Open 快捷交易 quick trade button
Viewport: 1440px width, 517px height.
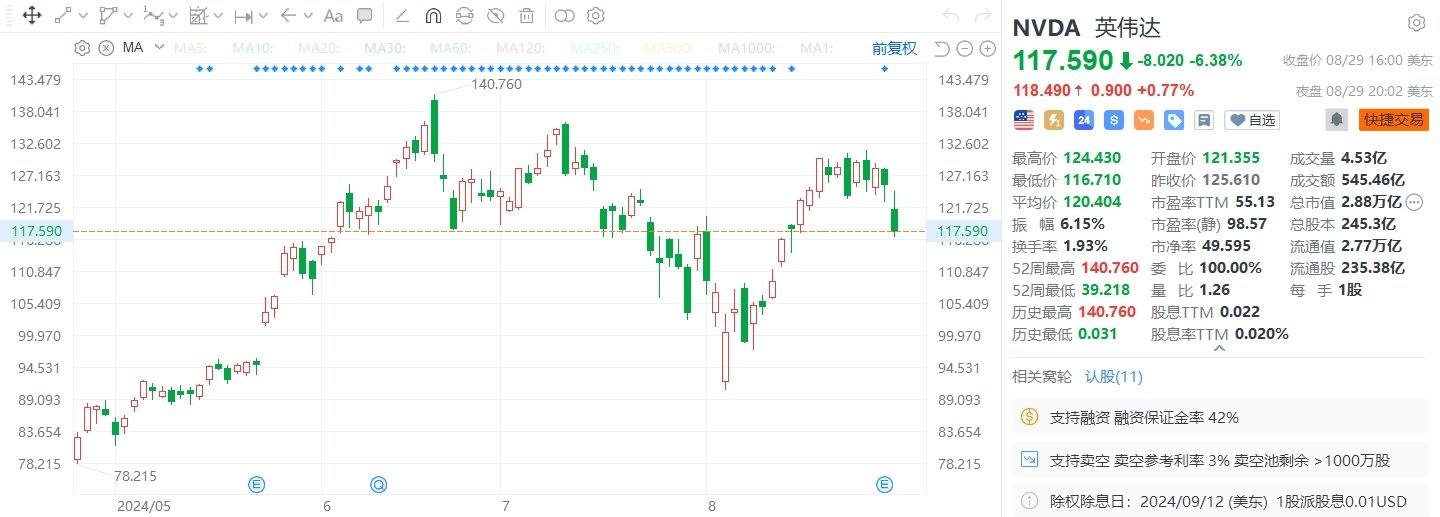pos(1393,120)
